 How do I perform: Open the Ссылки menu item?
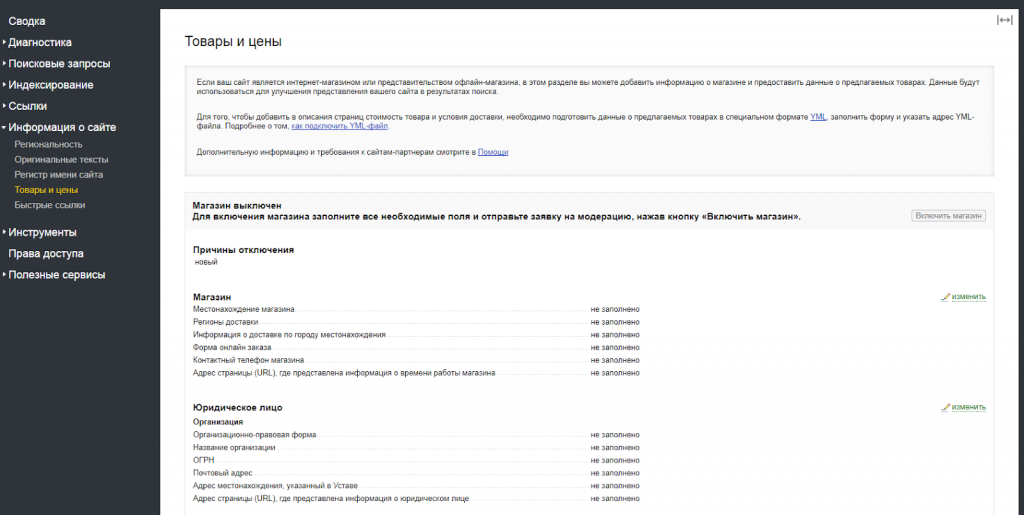(x=27, y=106)
